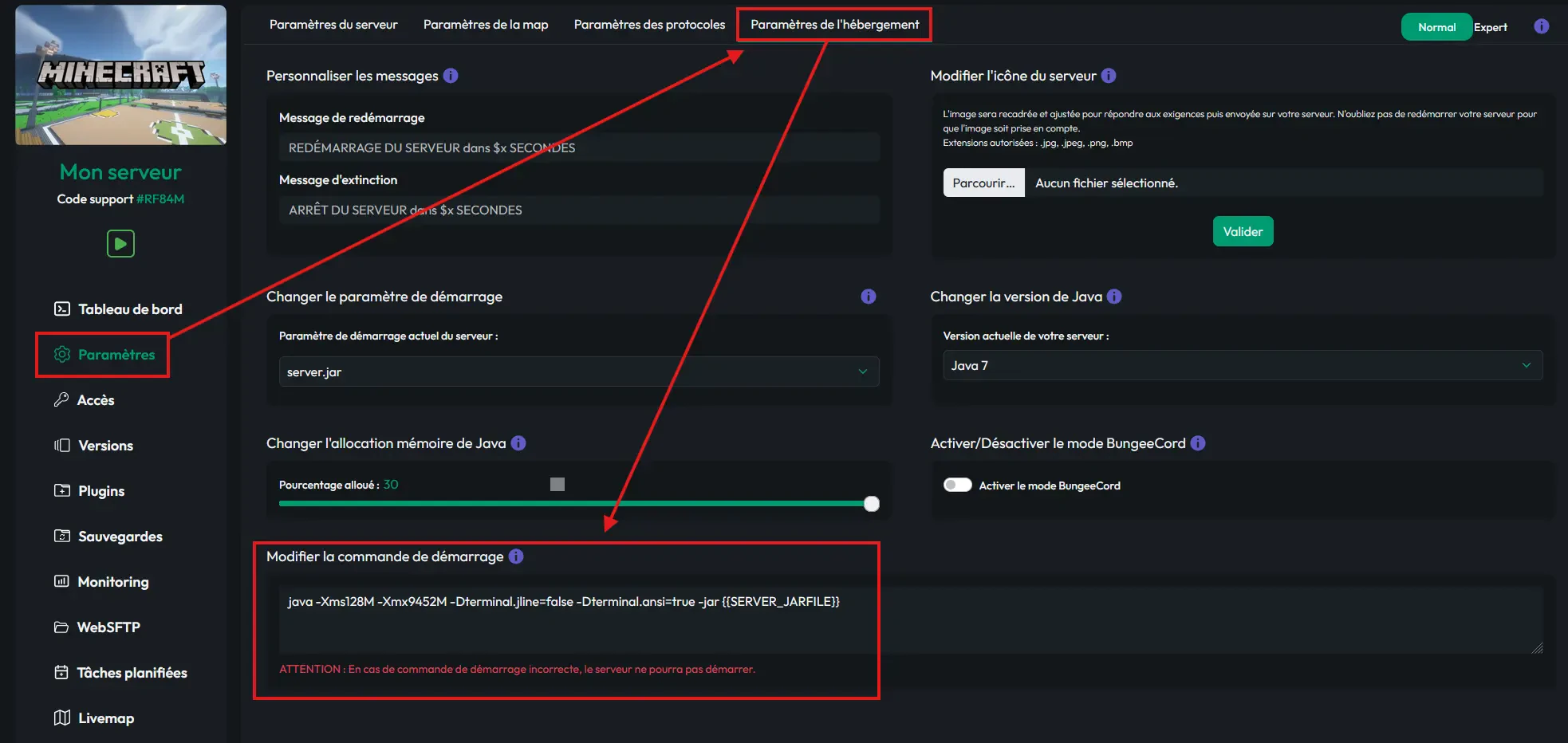Click the Message de redémarrage text field
Screen dimensions: 1568x743
pyautogui.click(x=579, y=147)
